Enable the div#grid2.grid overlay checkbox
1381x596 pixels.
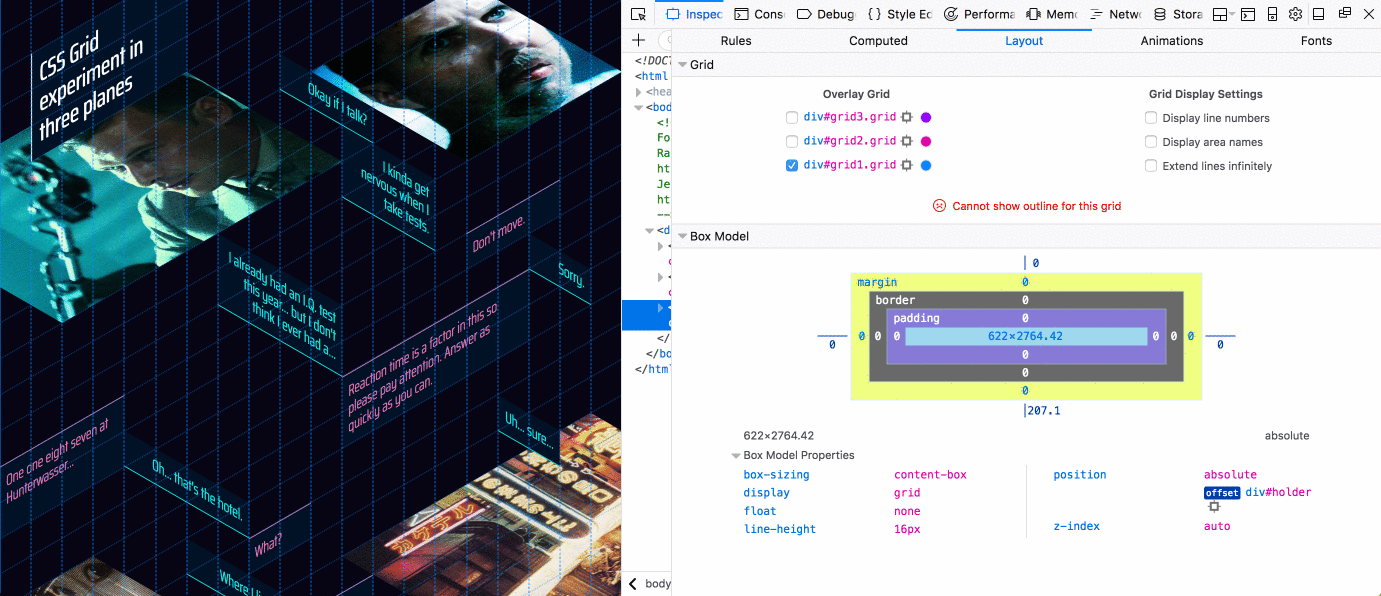click(x=791, y=141)
